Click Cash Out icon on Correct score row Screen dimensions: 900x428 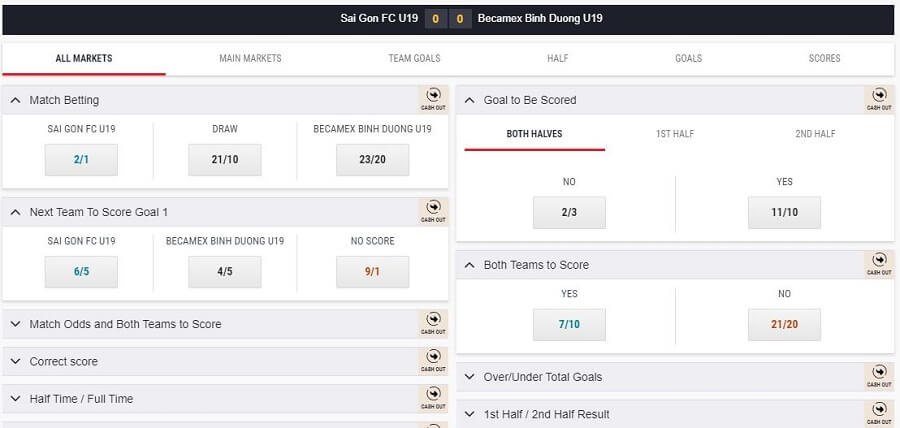point(433,361)
